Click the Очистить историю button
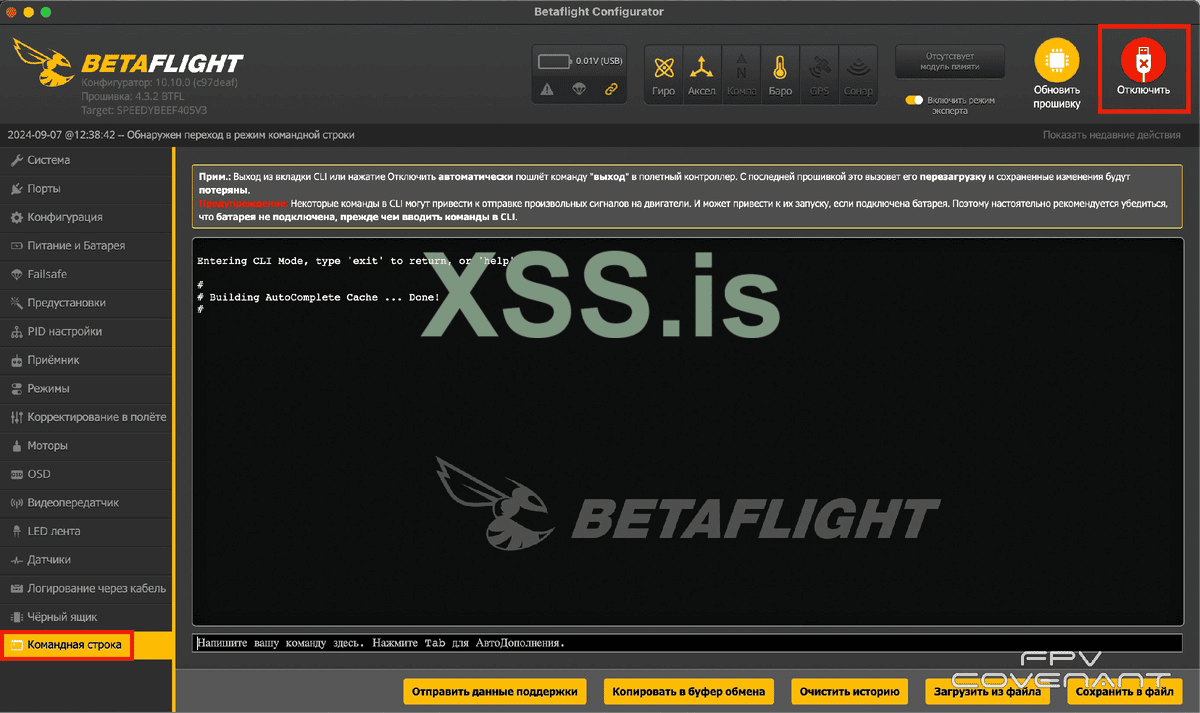This screenshot has height=713, width=1200. click(850, 691)
